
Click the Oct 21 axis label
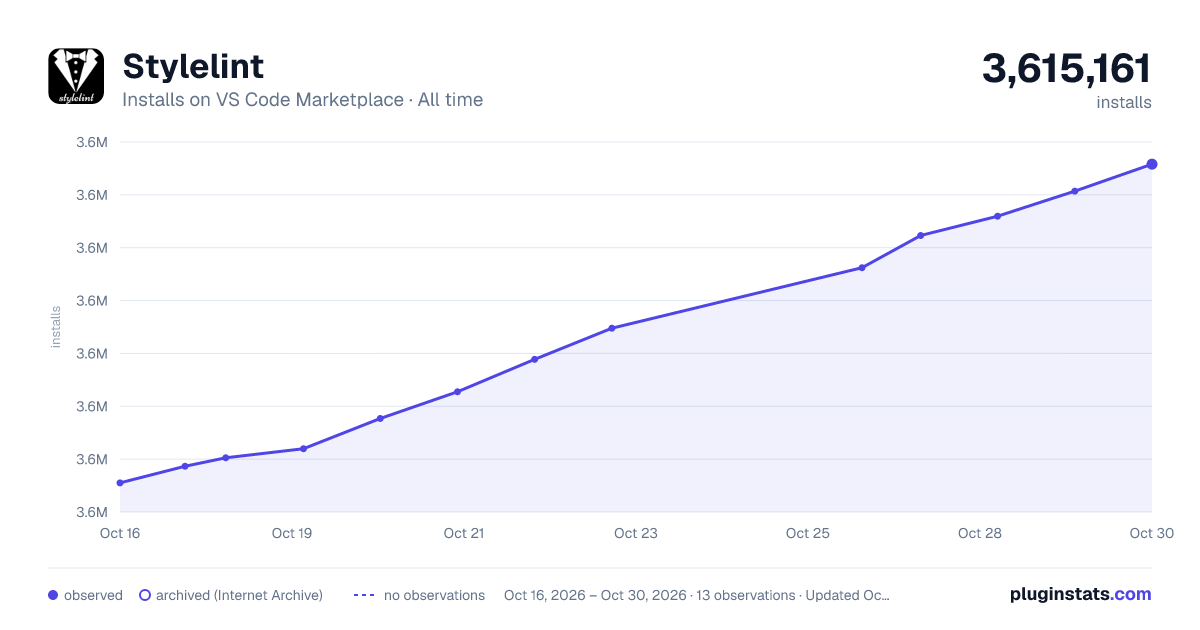(x=464, y=533)
